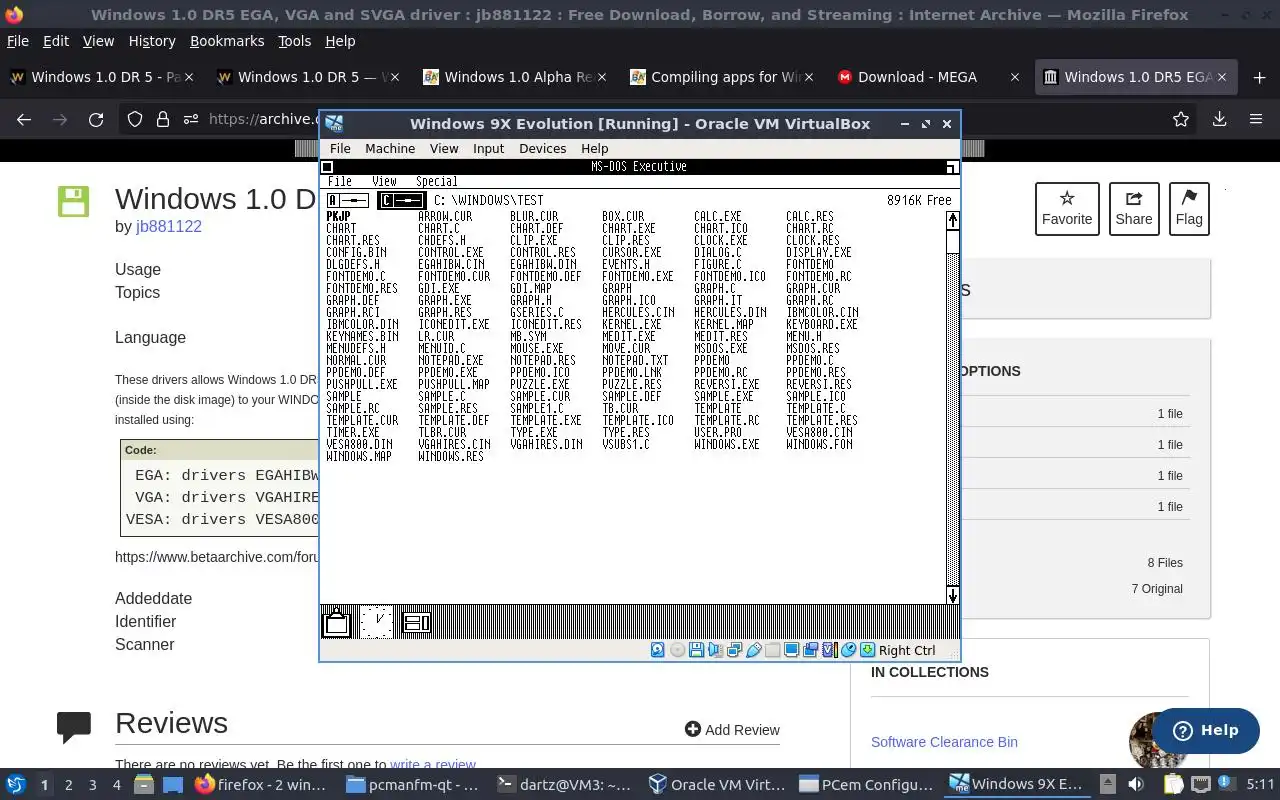
Task: Open the Firefox downloads panel
Action: (x=1219, y=119)
